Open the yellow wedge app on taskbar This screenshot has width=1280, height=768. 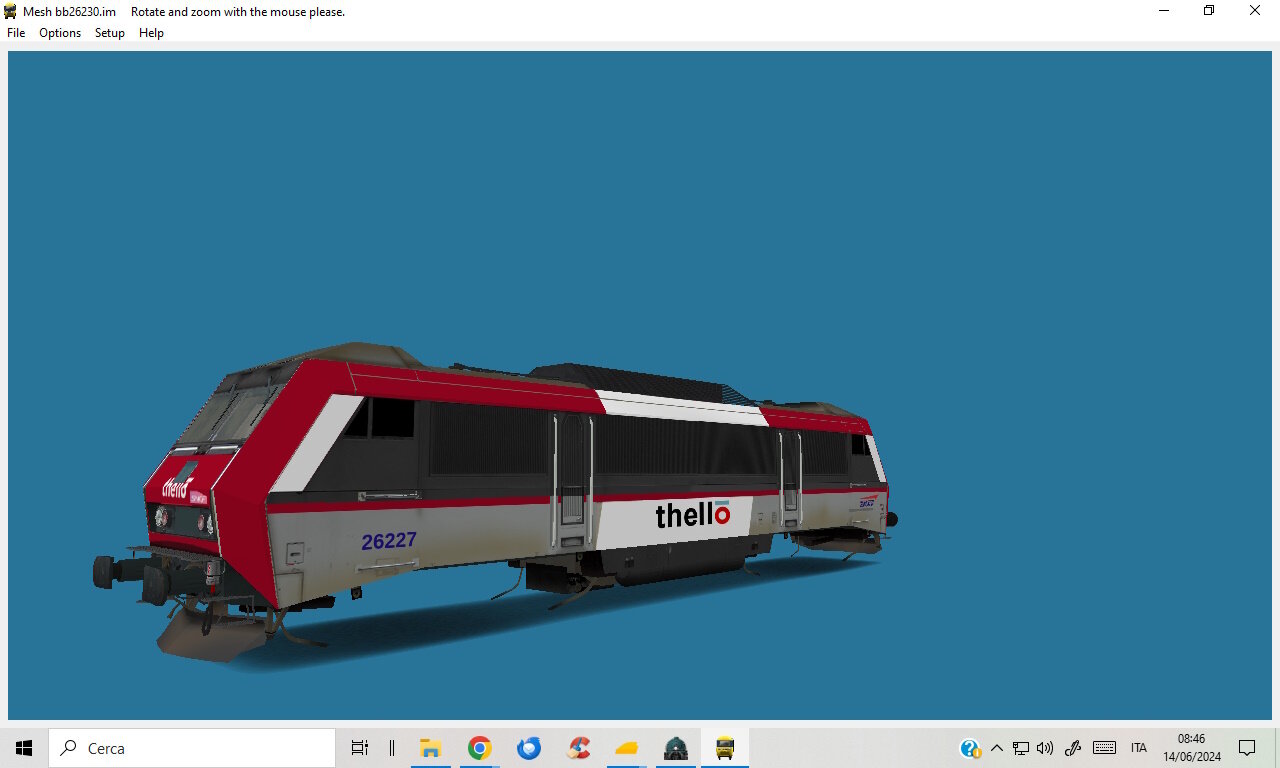[627, 748]
